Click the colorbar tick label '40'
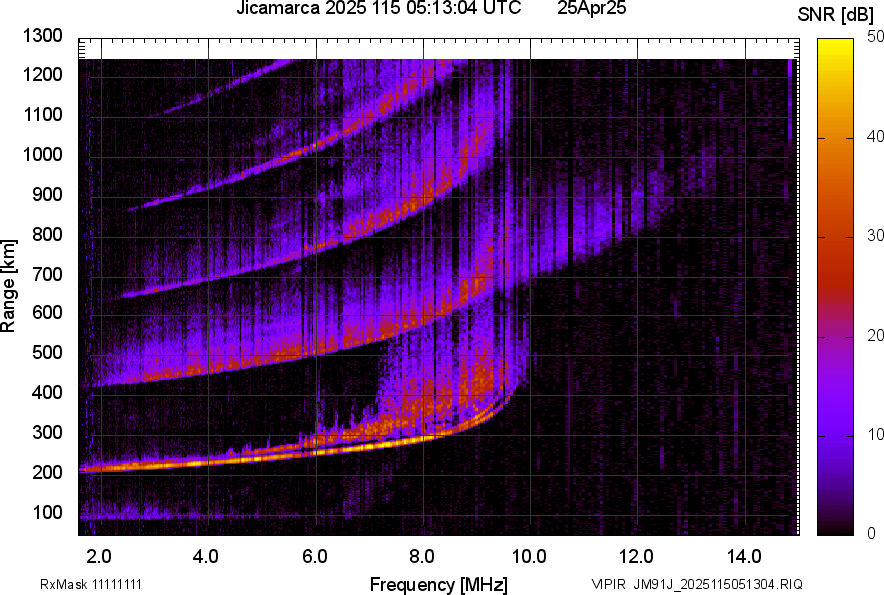Image resolution: width=884 pixels, height=595 pixels. tap(875, 136)
